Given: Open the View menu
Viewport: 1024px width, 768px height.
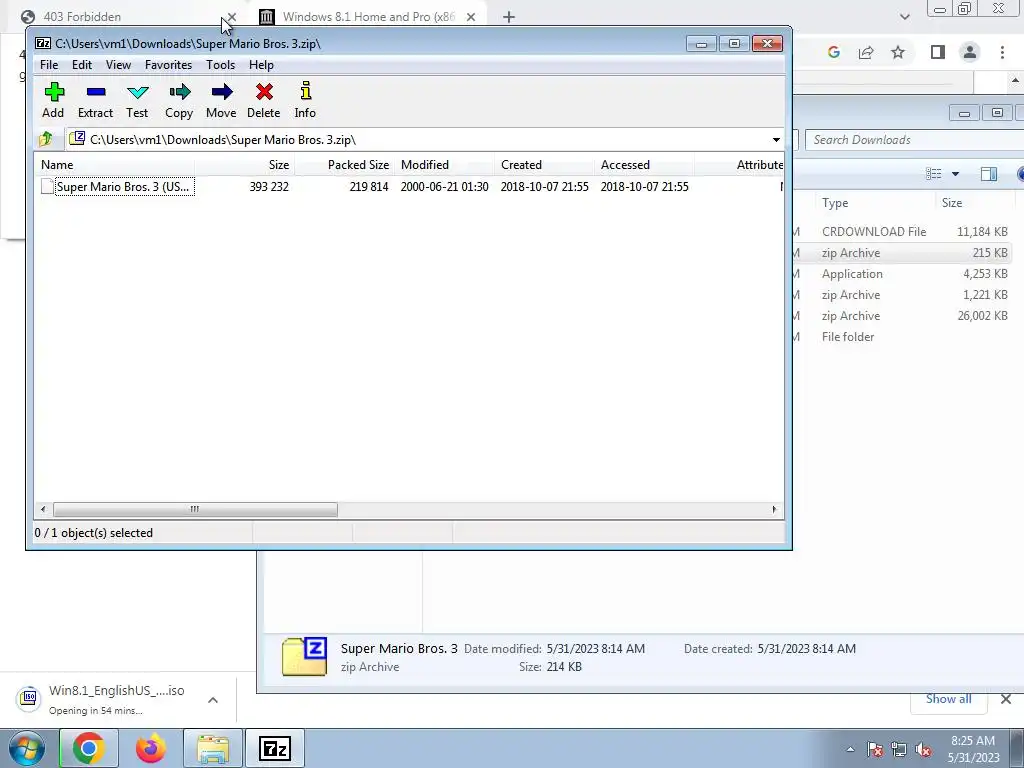Looking at the screenshot, I should click(118, 65).
